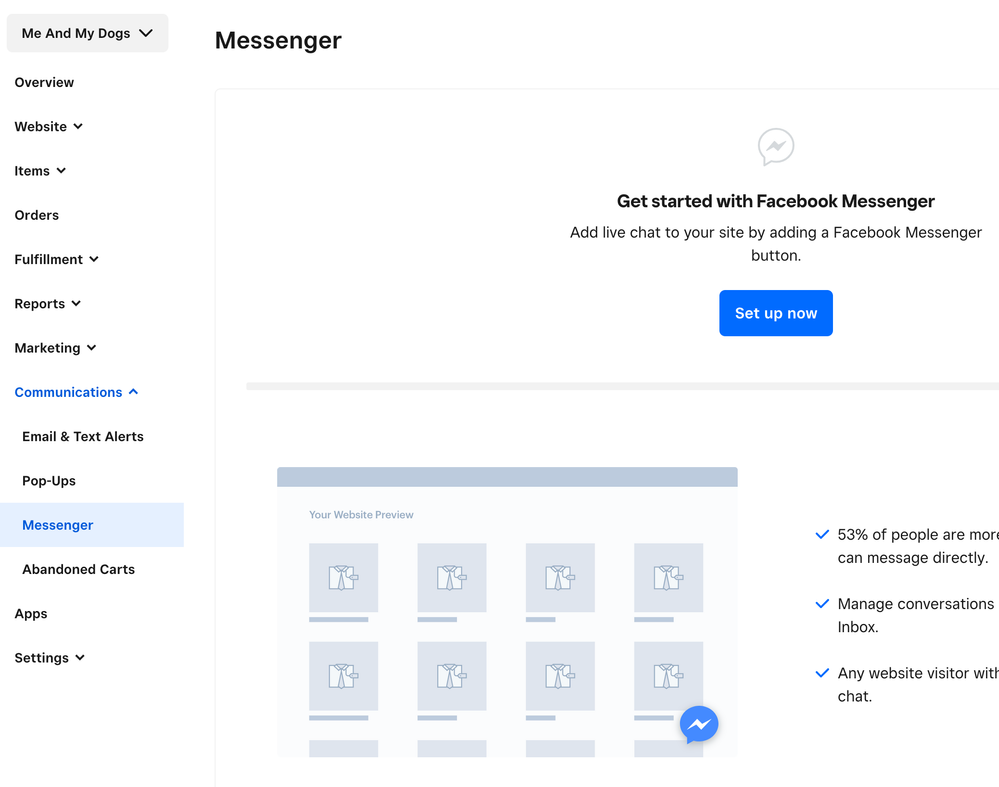Expand the Reports menu section

coord(47,304)
